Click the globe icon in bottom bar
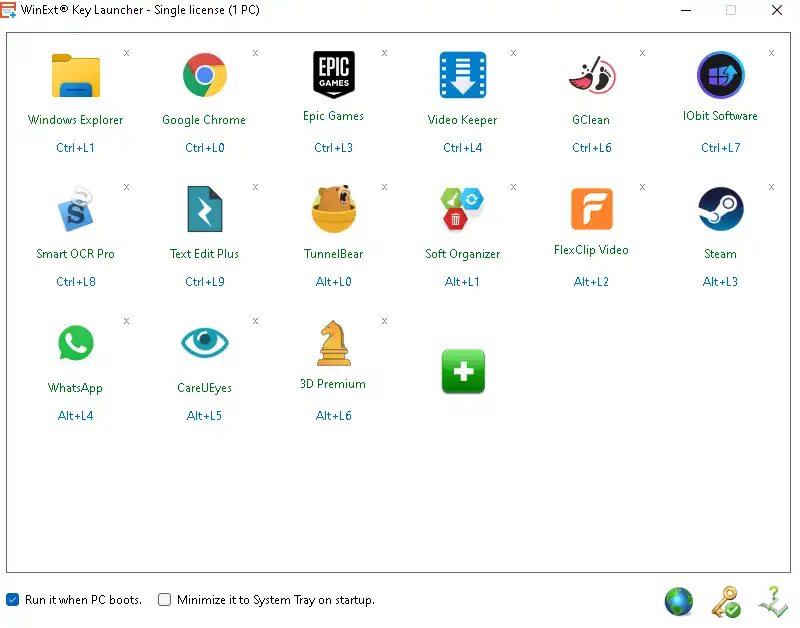Image resolution: width=800 pixels, height=628 pixels. [x=679, y=601]
